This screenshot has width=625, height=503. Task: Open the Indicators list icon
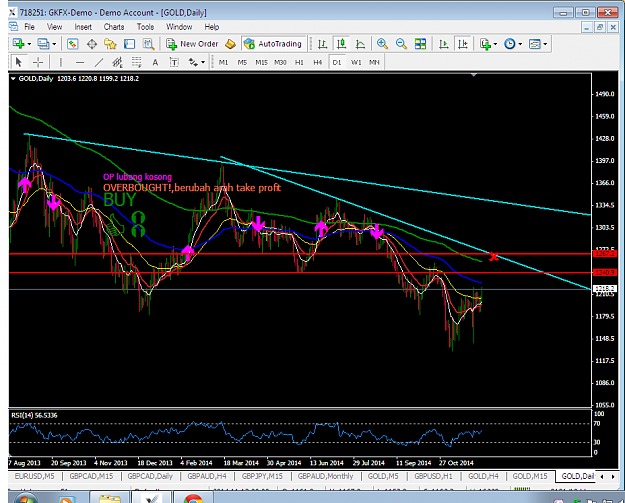tap(485, 44)
